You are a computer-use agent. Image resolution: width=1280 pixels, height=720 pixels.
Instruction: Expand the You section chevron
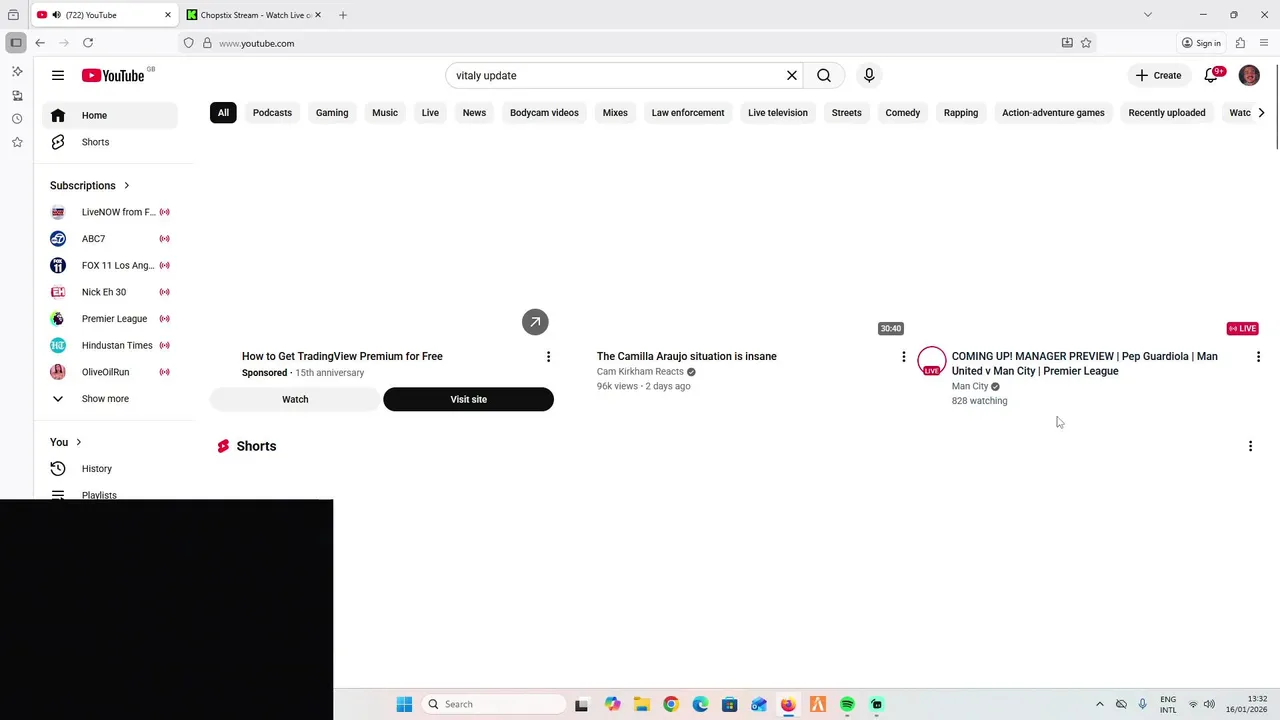(x=78, y=442)
